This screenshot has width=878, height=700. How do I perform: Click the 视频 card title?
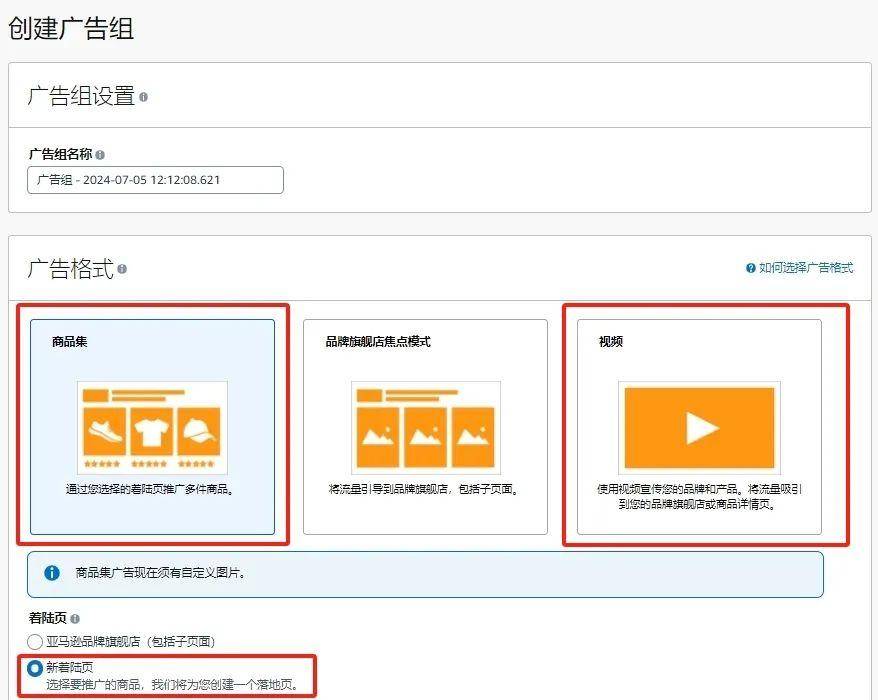[x=611, y=342]
